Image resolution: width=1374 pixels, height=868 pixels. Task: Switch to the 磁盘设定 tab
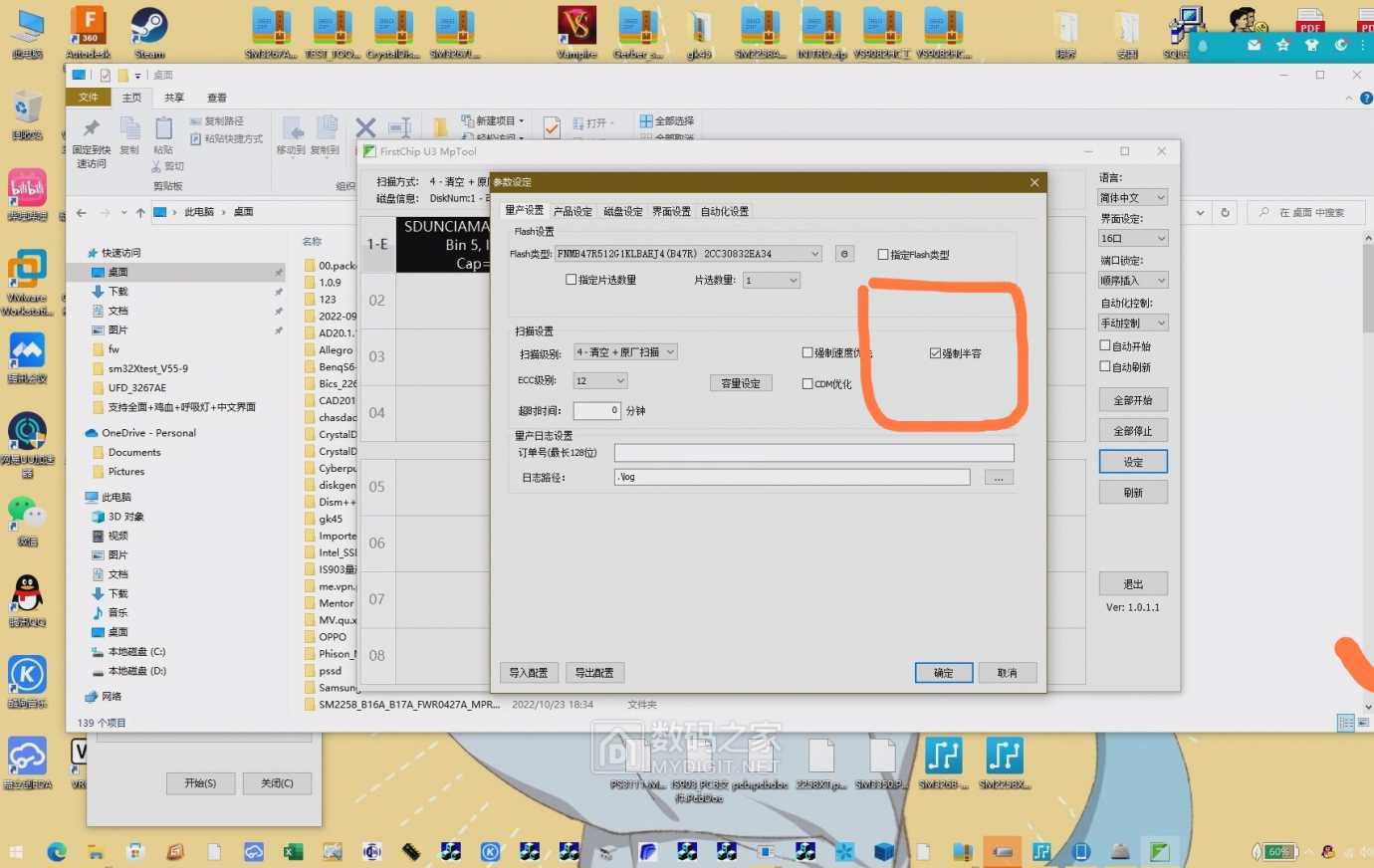(622, 210)
